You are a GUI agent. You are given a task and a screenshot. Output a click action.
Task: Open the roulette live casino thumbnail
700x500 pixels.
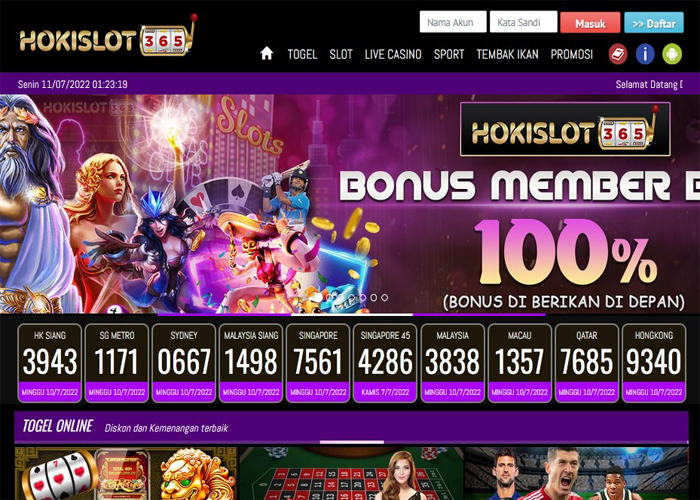pos(352,473)
